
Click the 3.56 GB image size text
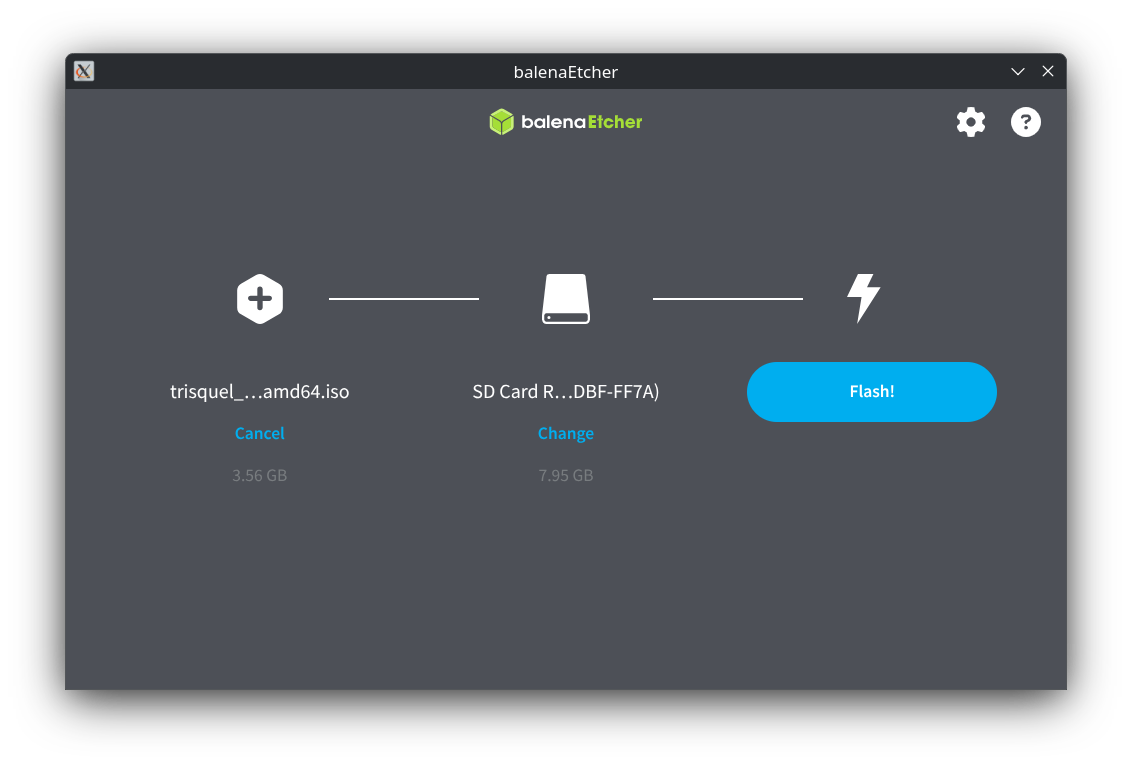[x=260, y=475]
